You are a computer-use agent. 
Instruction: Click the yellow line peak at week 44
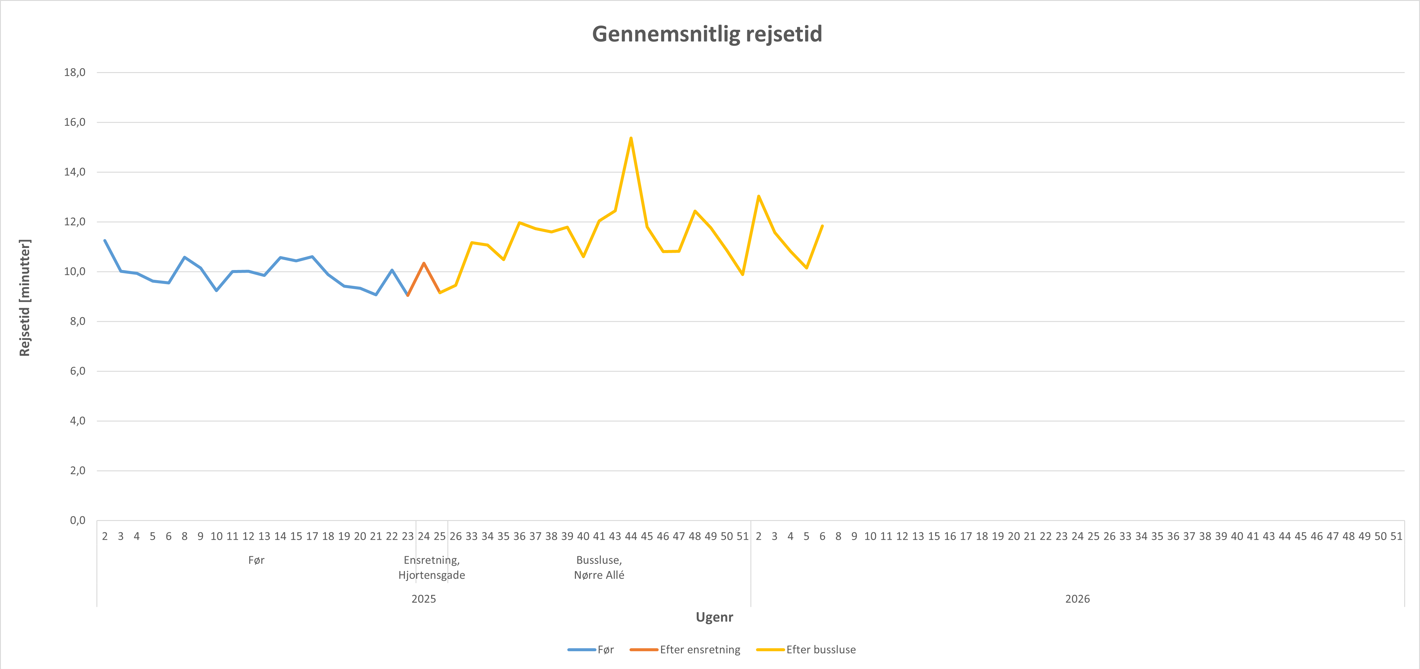click(631, 138)
